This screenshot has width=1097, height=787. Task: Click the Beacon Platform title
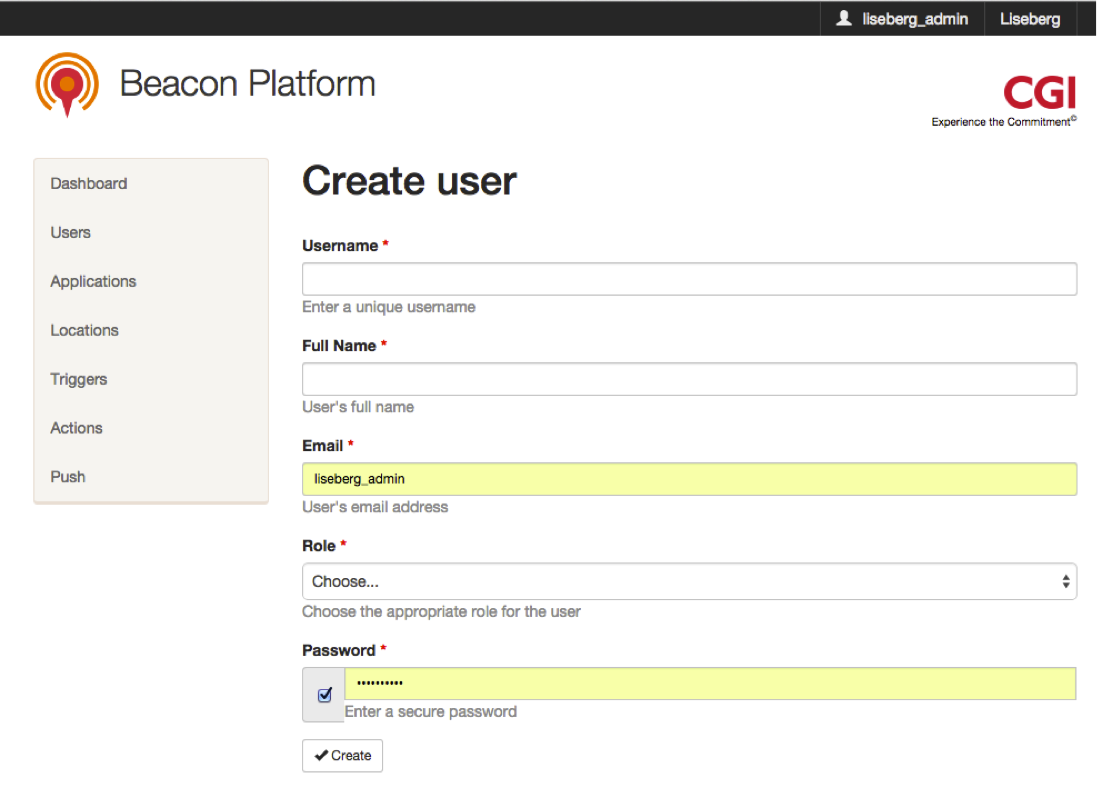[248, 83]
